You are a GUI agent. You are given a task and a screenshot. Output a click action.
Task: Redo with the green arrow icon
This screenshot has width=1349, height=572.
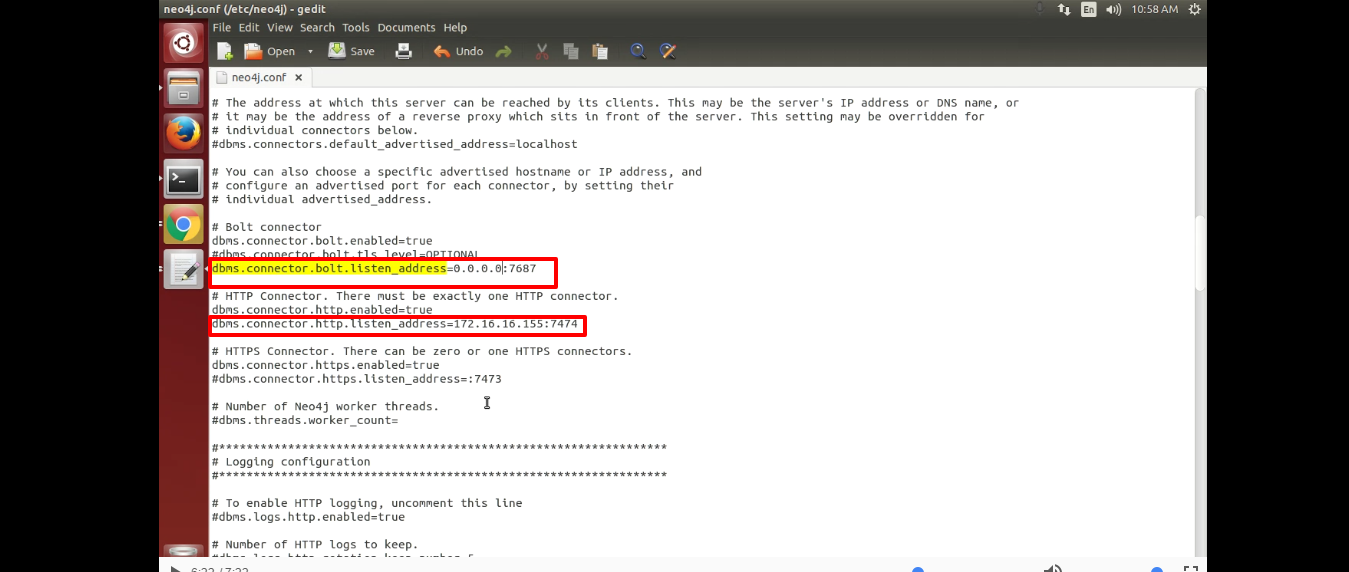(504, 51)
